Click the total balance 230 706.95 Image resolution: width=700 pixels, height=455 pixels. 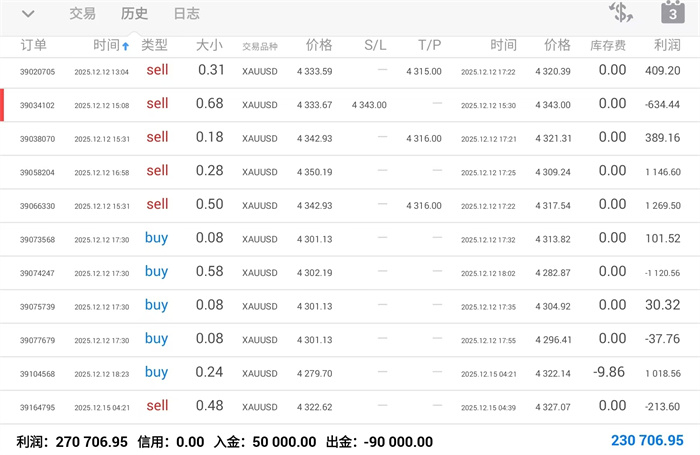point(647,441)
